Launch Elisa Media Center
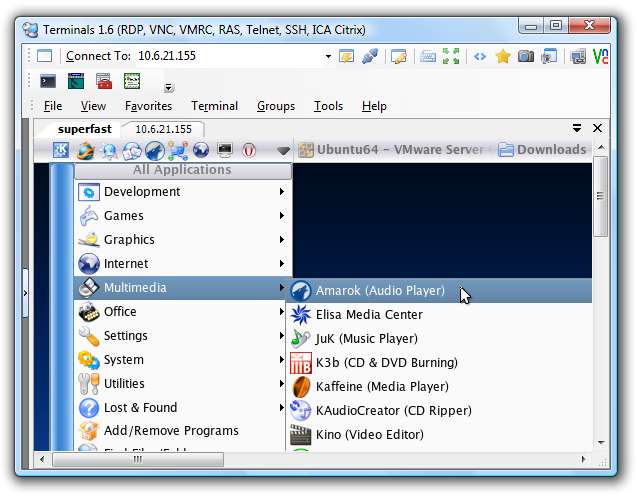Viewport: 637px width, 496px height. pyautogui.click(x=440, y=315)
